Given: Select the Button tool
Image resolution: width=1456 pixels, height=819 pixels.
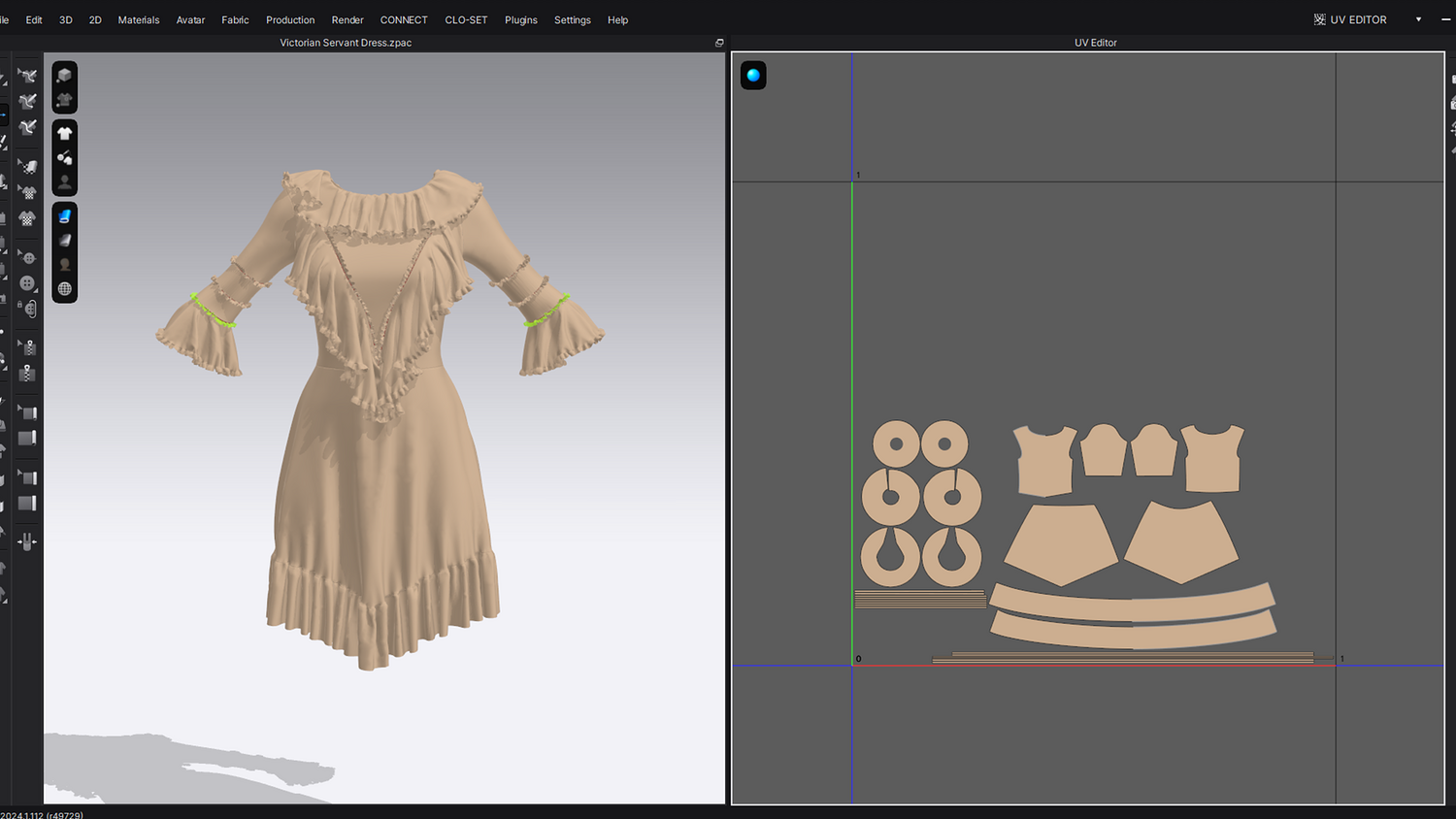Looking at the screenshot, I should point(27,283).
